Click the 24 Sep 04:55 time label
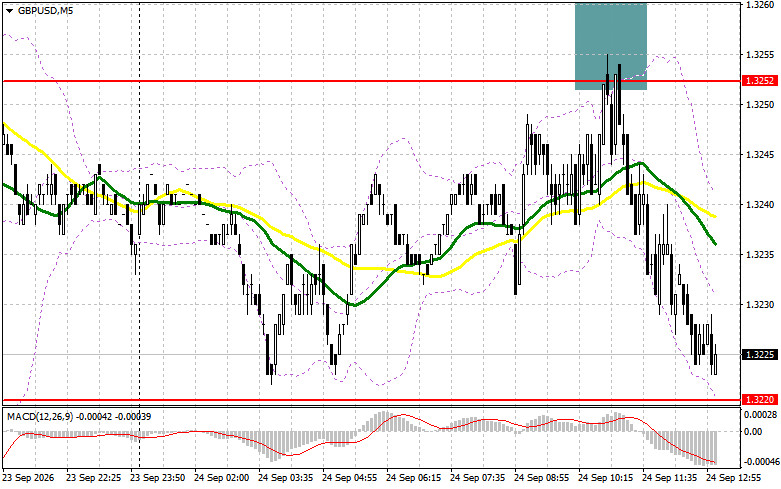Screen dimensions: 781x489 [x=350, y=478]
